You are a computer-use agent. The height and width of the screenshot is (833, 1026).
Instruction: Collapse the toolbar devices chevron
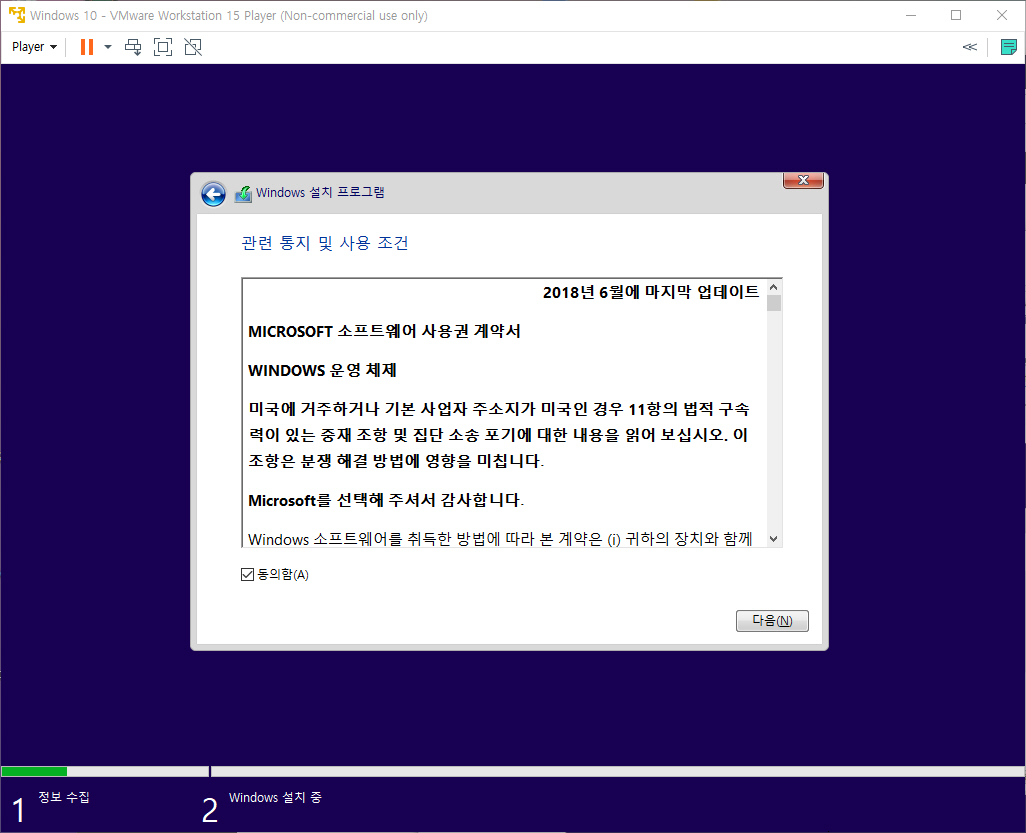tap(970, 47)
